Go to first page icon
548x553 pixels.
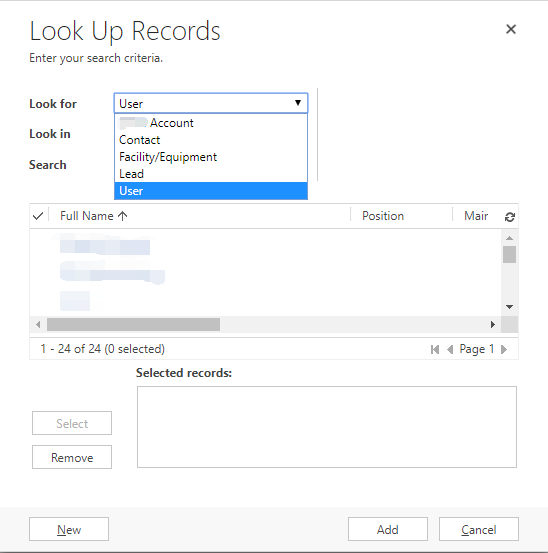coord(435,349)
